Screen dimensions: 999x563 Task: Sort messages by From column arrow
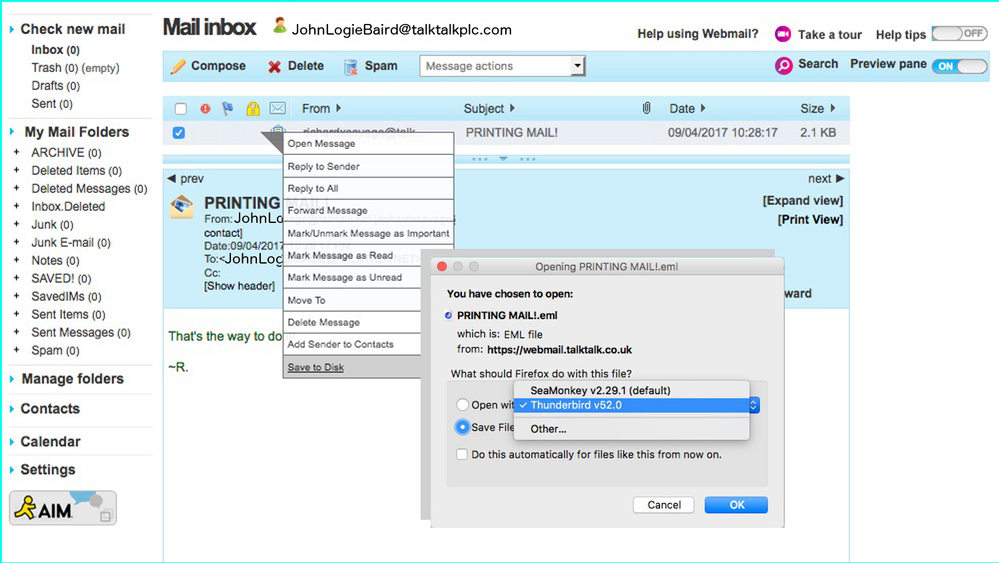[338, 108]
